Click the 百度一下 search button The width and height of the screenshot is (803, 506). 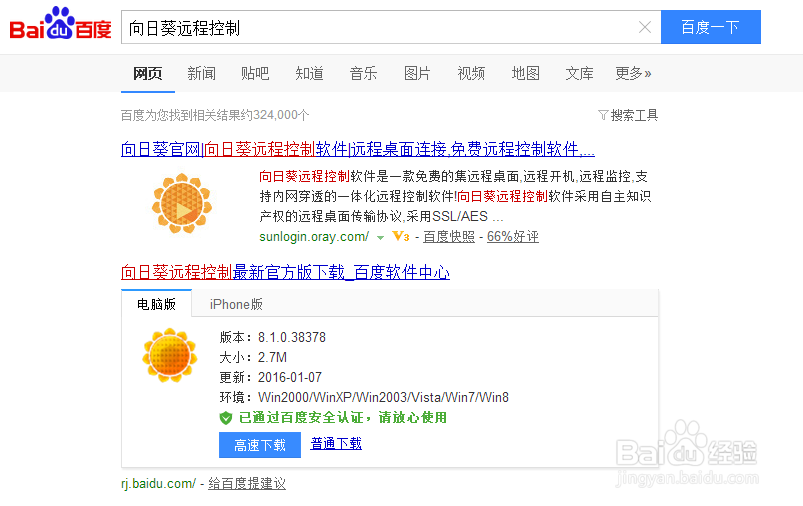(710, 27)
